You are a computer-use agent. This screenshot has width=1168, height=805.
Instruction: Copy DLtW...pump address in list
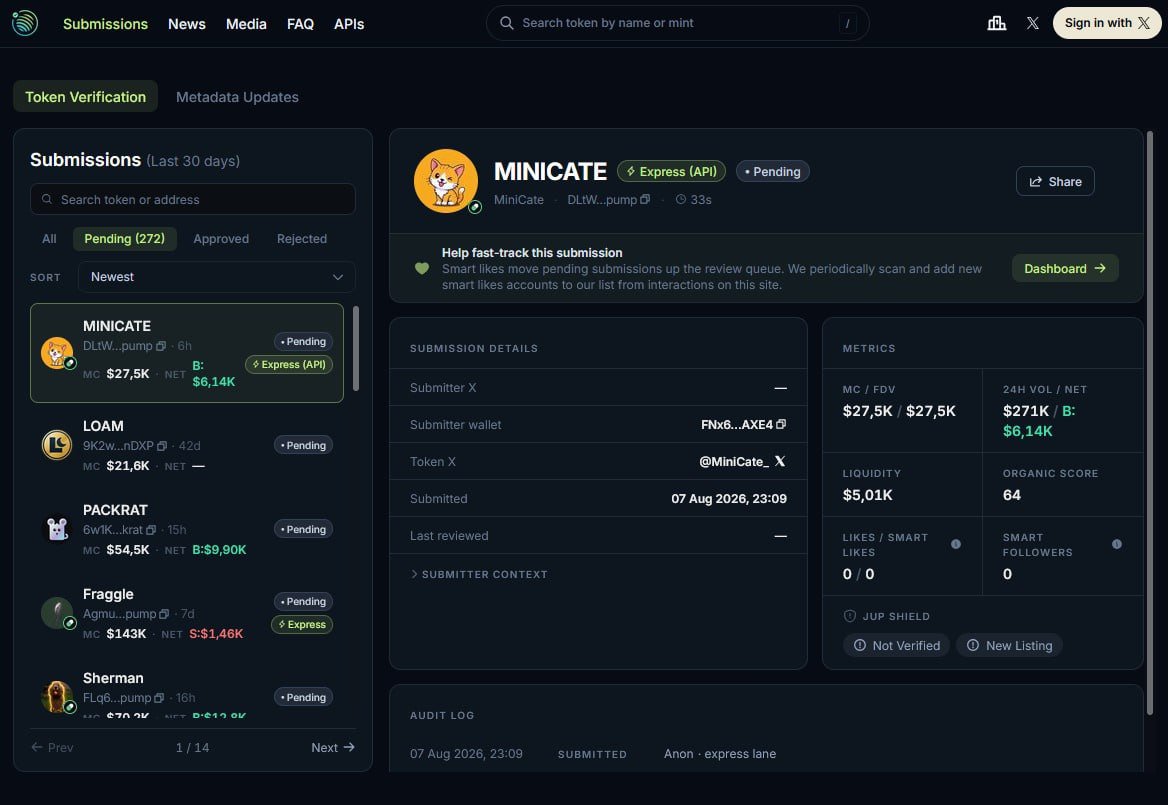pos(160,346)
